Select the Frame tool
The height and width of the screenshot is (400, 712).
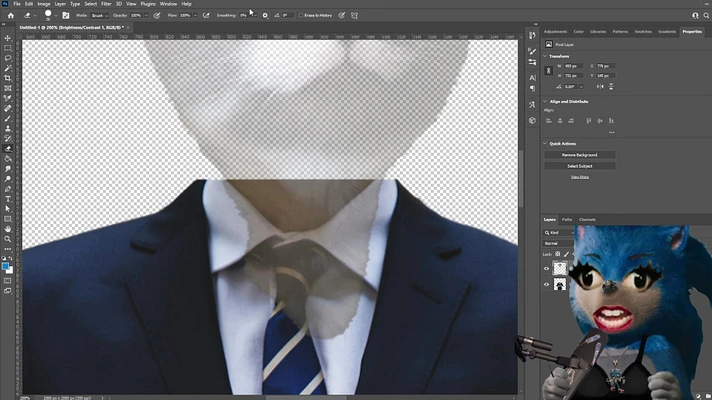[8, 88]
